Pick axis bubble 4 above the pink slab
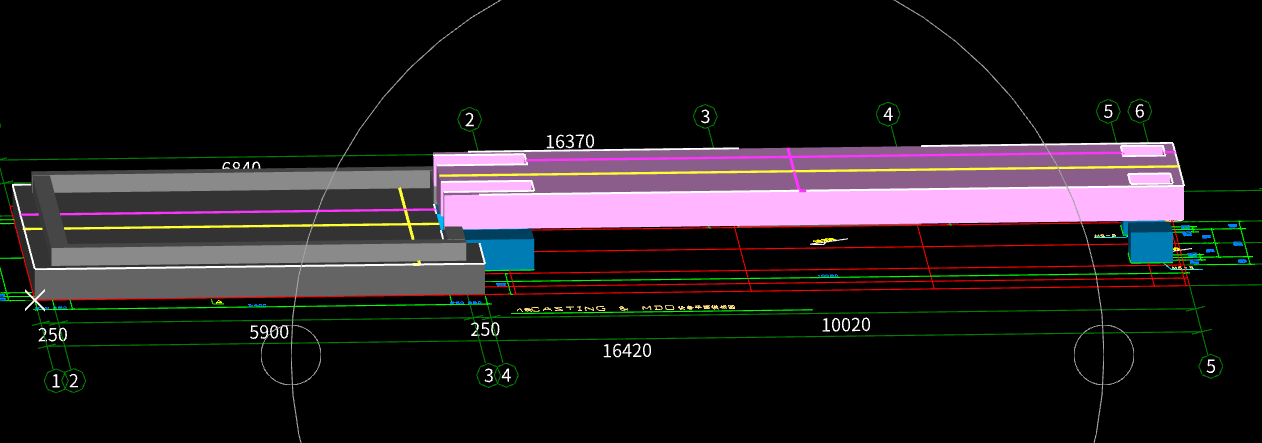Viewport: 1262px width, 443px height. coord(888,114)
